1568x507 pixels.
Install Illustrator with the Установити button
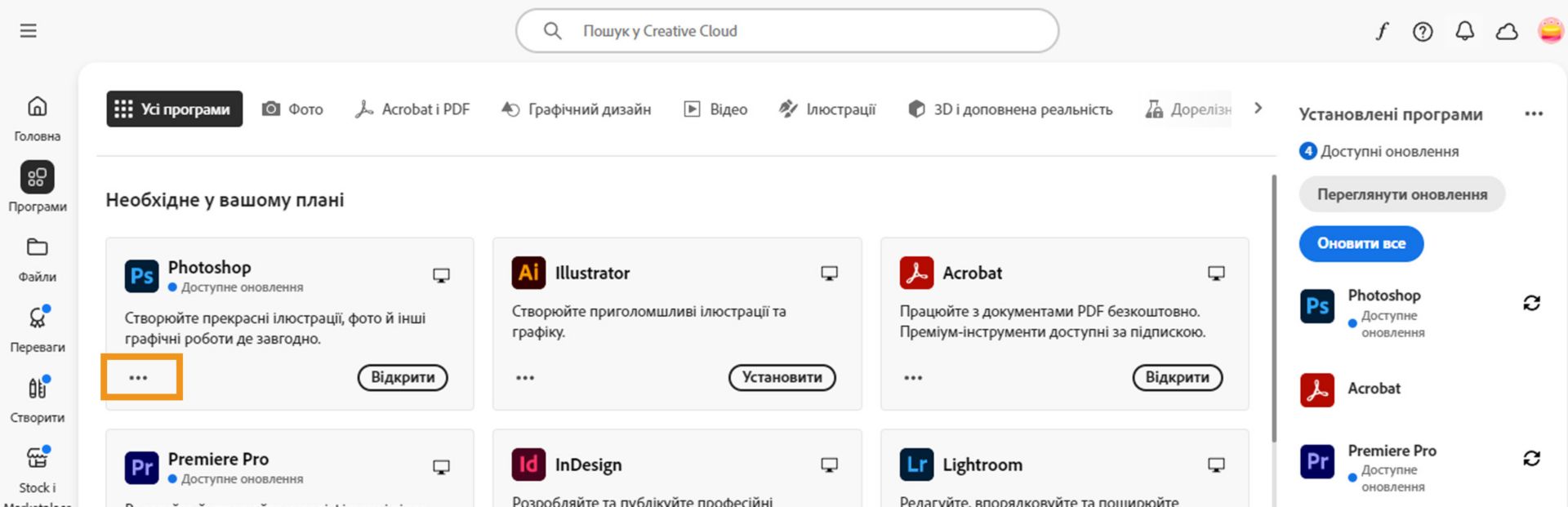(782, 377)
